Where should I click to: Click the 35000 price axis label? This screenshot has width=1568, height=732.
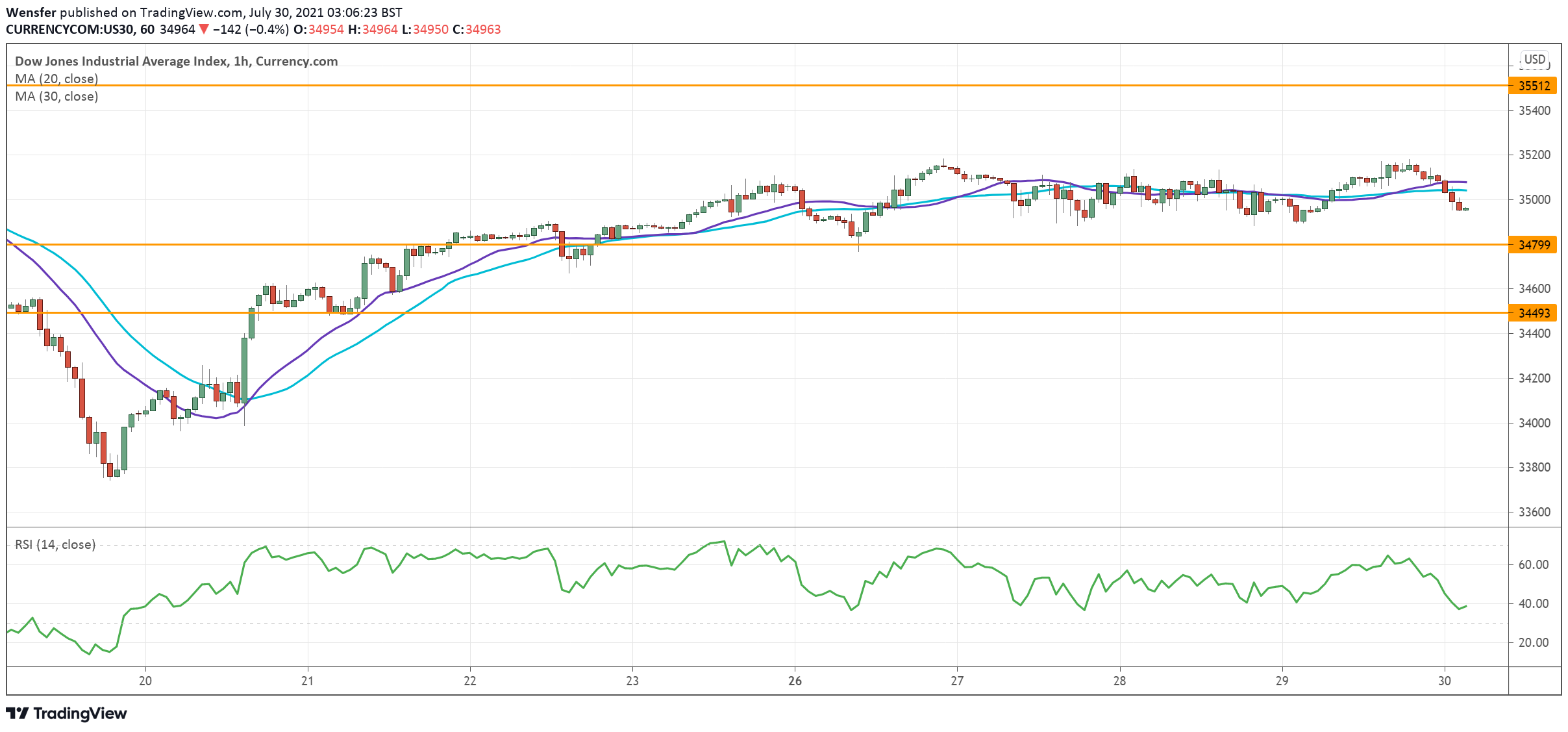coord(1534,199)
